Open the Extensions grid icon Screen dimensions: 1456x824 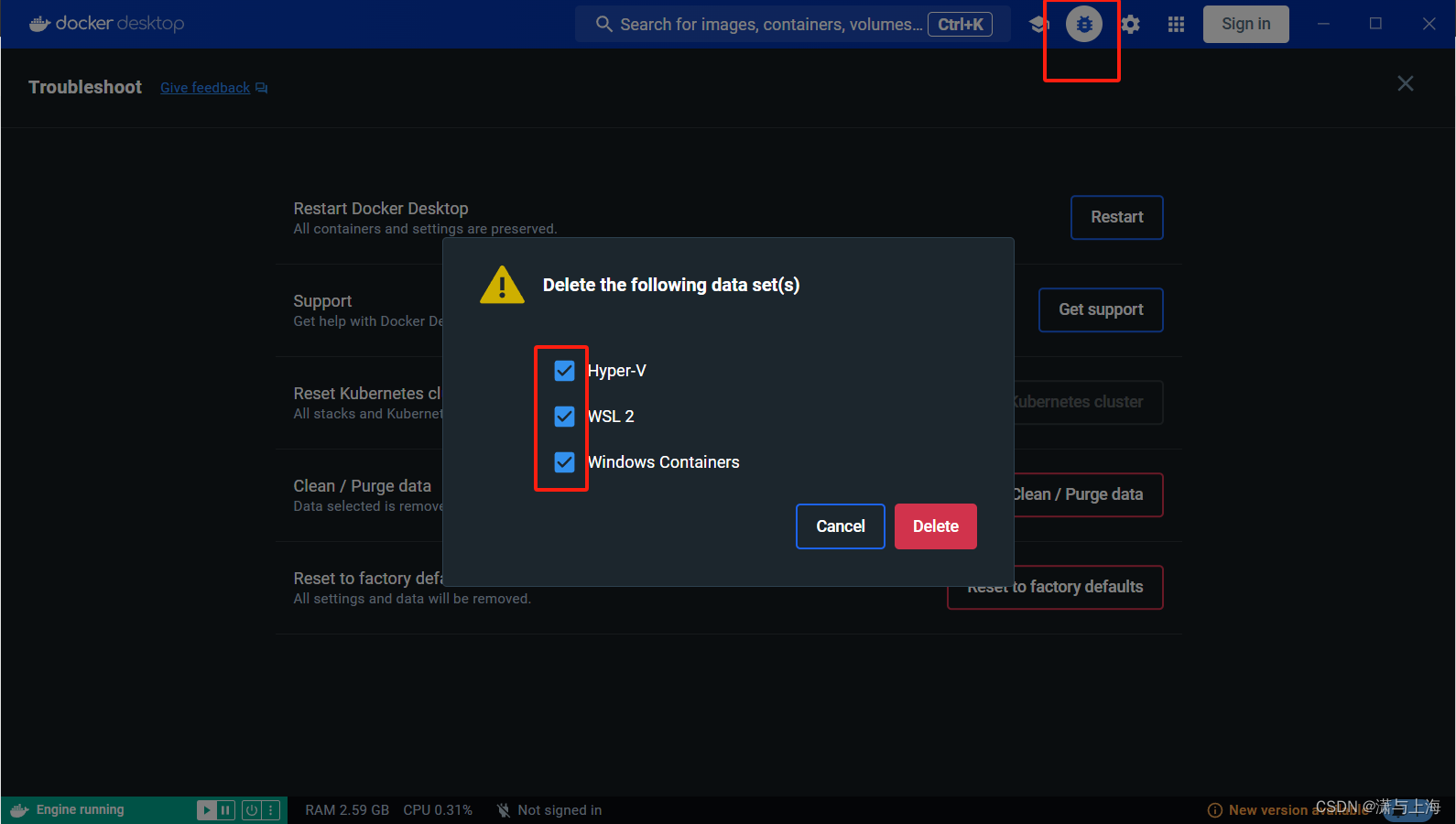tap(1177, 25)
